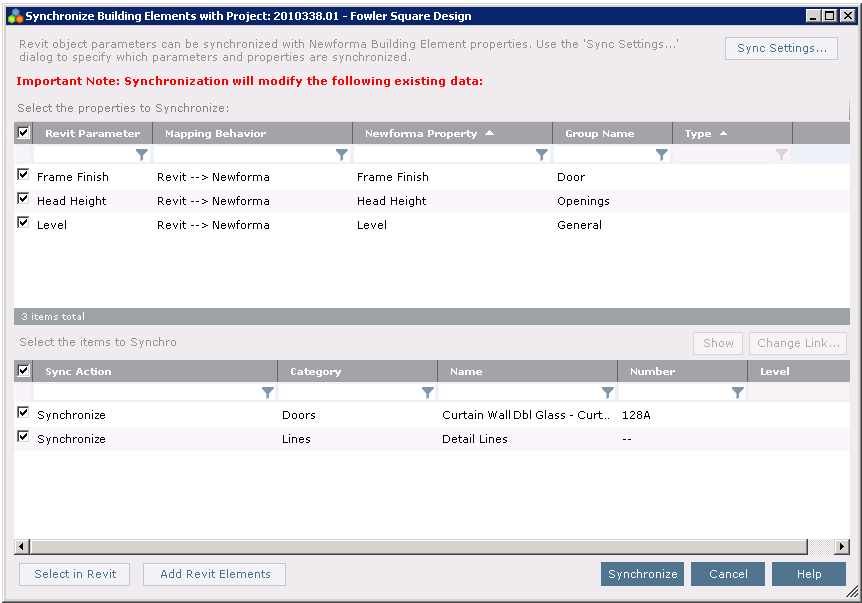Toggle the select-all checkbox in properties header
This screenshot has width=862, height=603.
(x=23, y=132)
